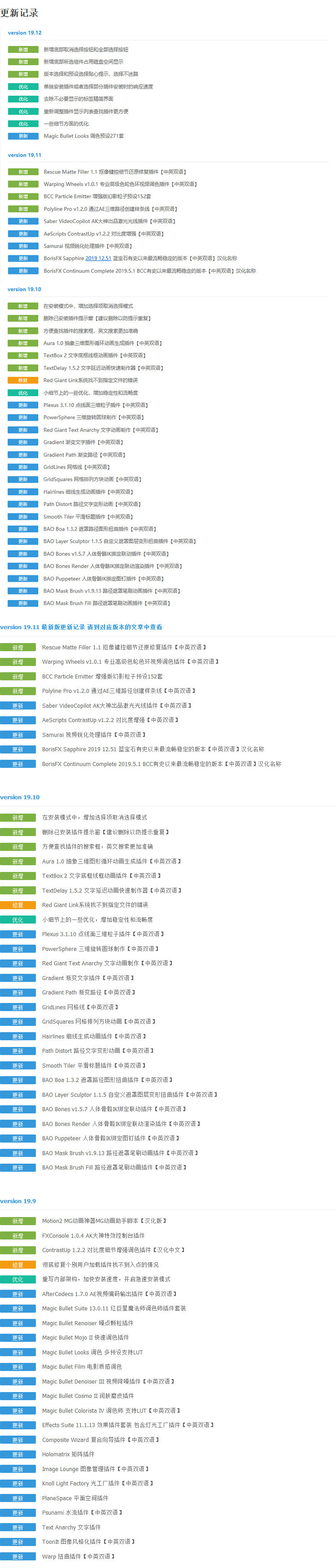Click row '单独安装插件或者选择部分插件安装时的响应速度'

tap(98, 87)
